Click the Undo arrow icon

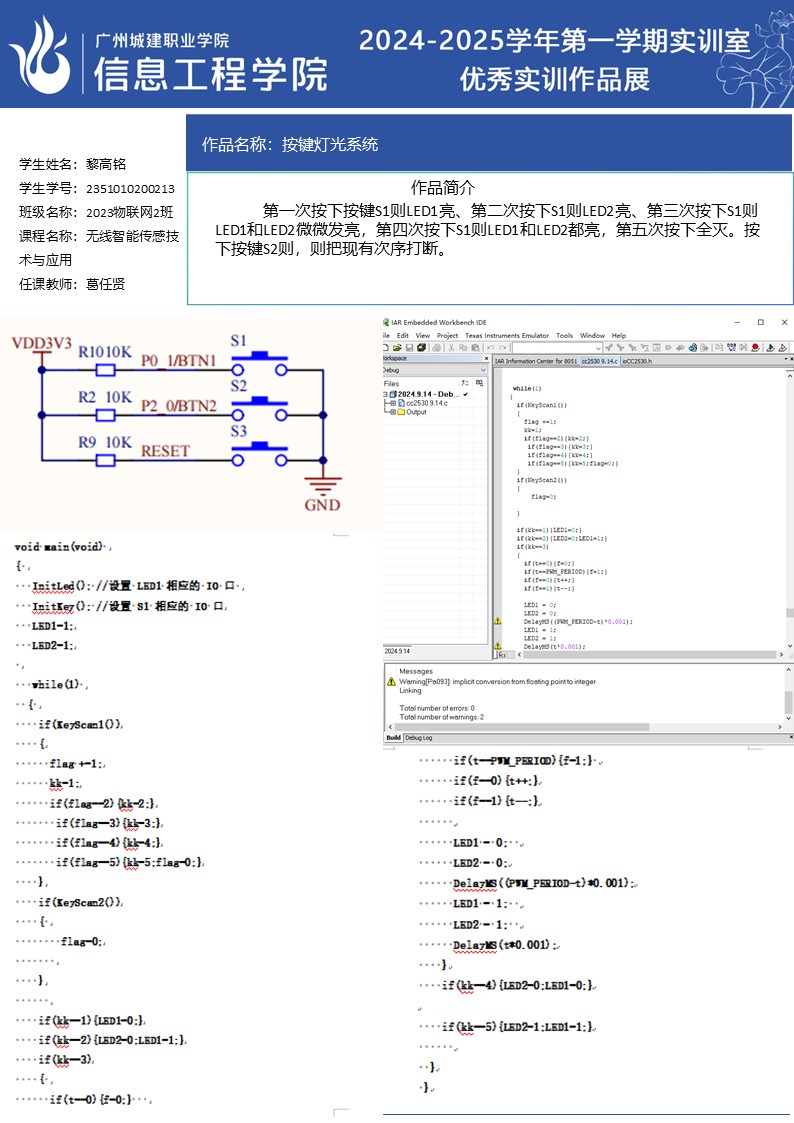click(x=487, y=348)
